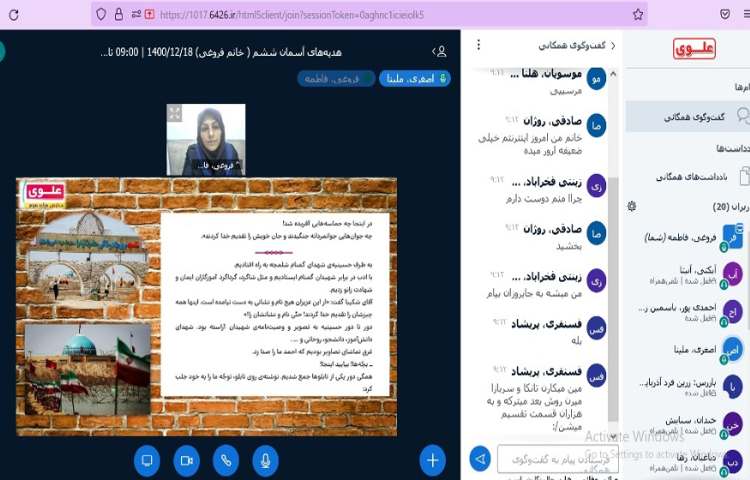750x480 pixels.
Task: Collapse chat via arrow beside گفت‌وگوی همگانی
Action: coord(613,46)
